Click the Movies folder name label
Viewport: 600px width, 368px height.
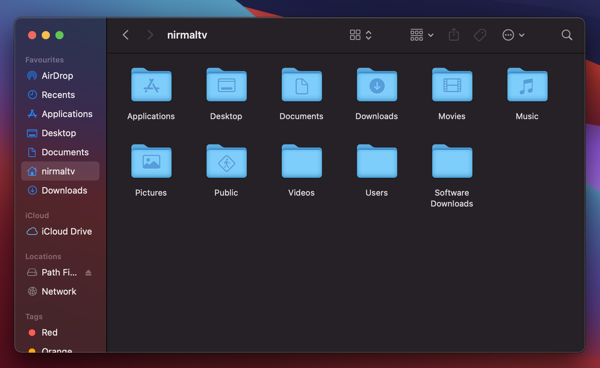pyautogui.click(x=452, y=116)
